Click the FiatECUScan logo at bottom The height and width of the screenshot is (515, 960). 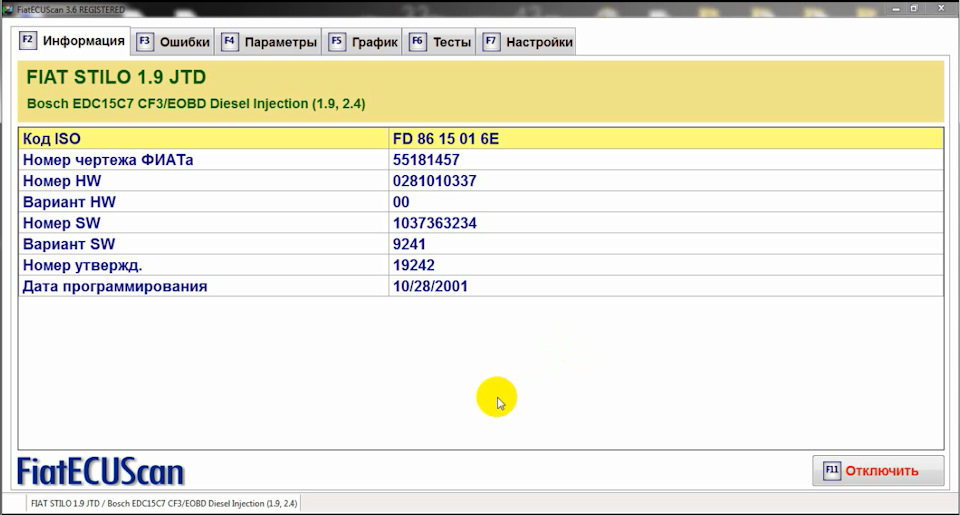tap(101, 472)
